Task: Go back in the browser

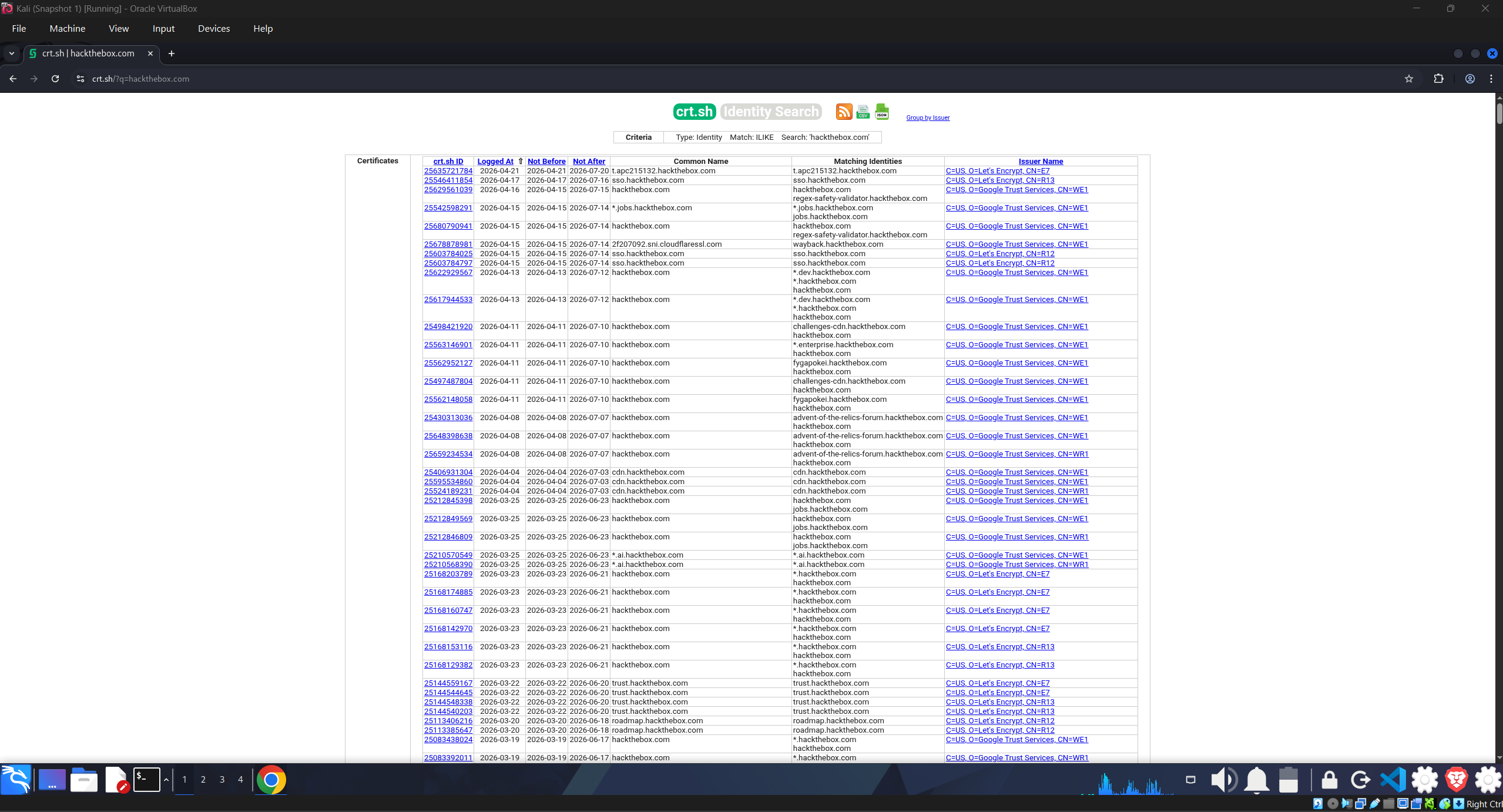Action: coord(13,79)
